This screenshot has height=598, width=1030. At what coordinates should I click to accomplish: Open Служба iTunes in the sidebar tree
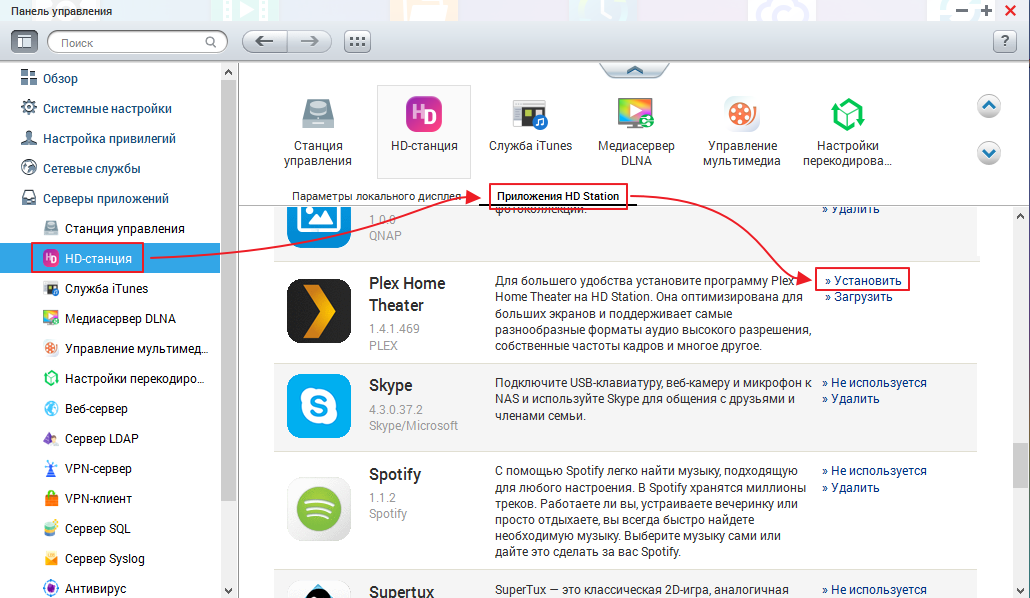(106, 288)
